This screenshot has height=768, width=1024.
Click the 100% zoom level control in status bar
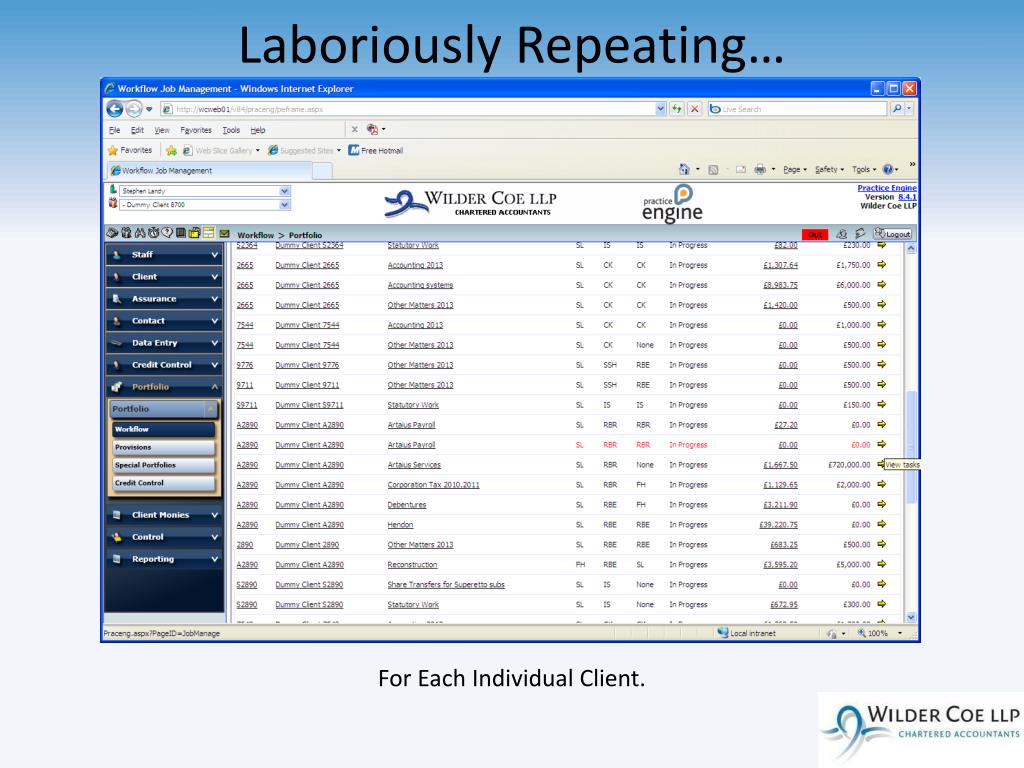[x=880, y=633]
